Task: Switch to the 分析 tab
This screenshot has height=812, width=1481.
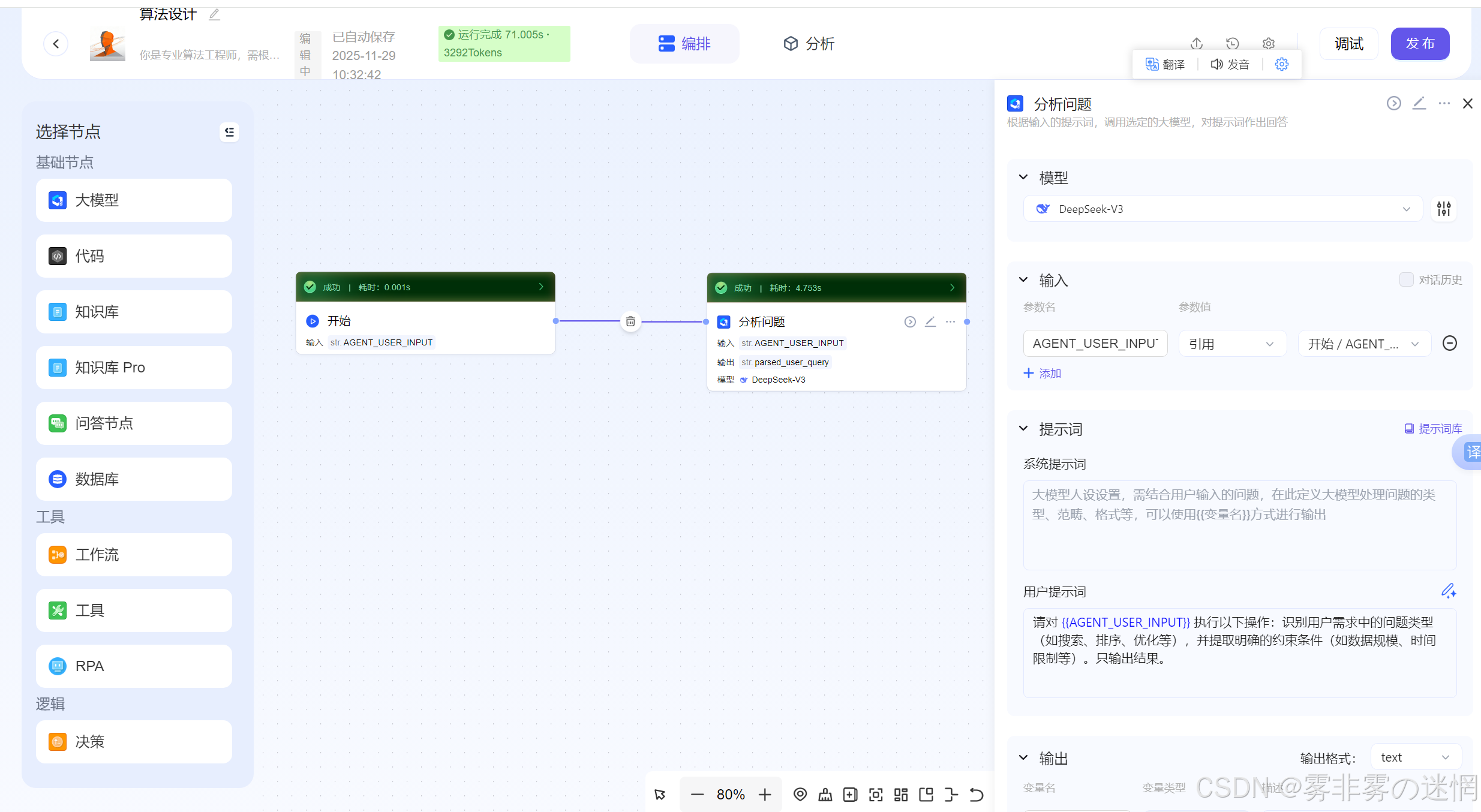Action: (x=809, y=43)
